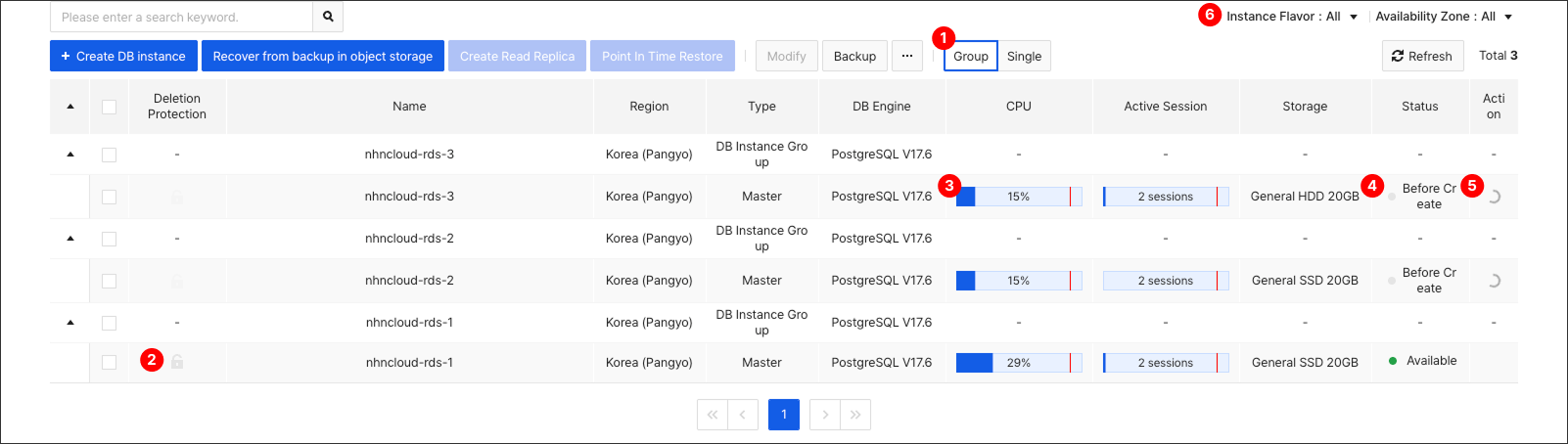Go to the next page arrow
The image size is (1568, 444).
(825, 415)
